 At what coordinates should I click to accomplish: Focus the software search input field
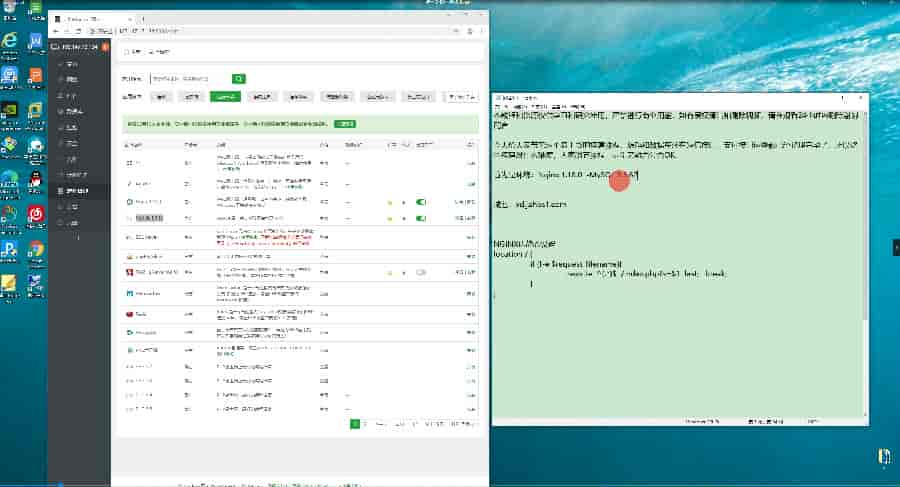click(x=191, y=79)
